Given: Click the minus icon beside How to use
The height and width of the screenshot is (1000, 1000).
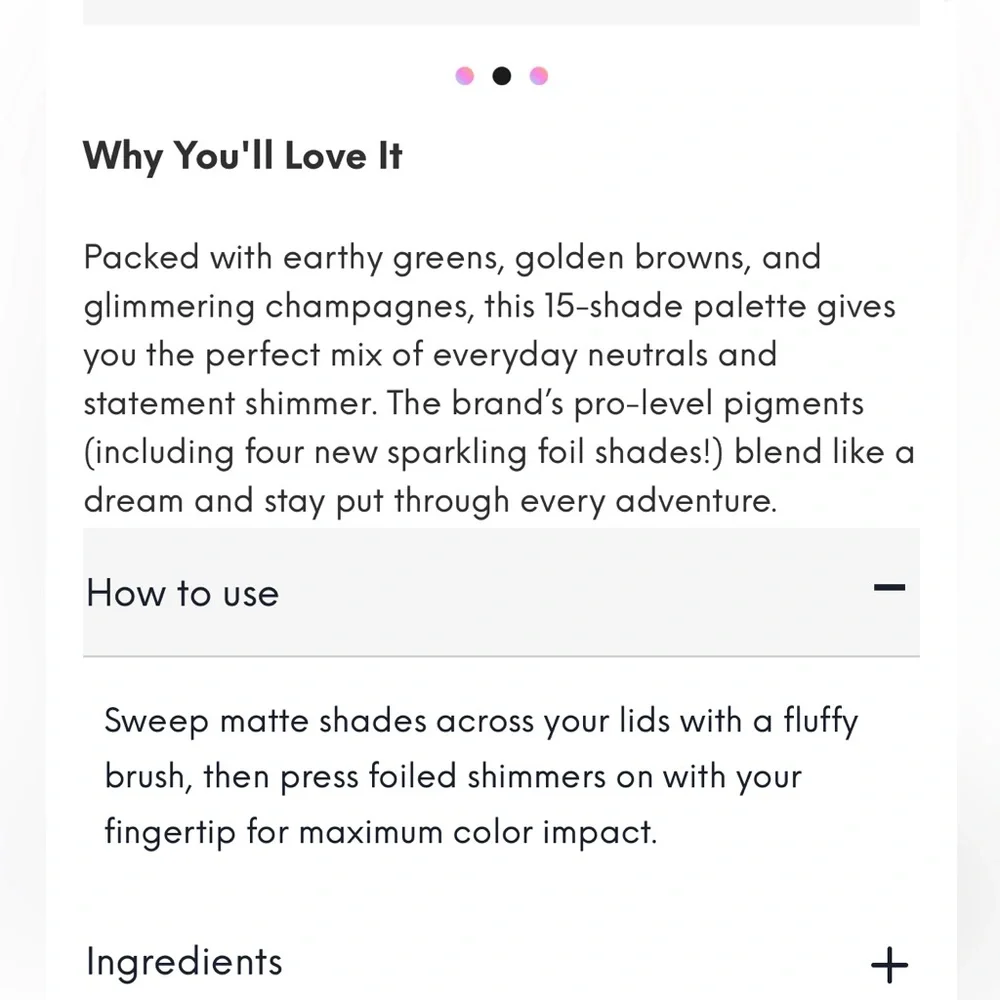Looking at the screenshot, I should (x=889, y=588).
